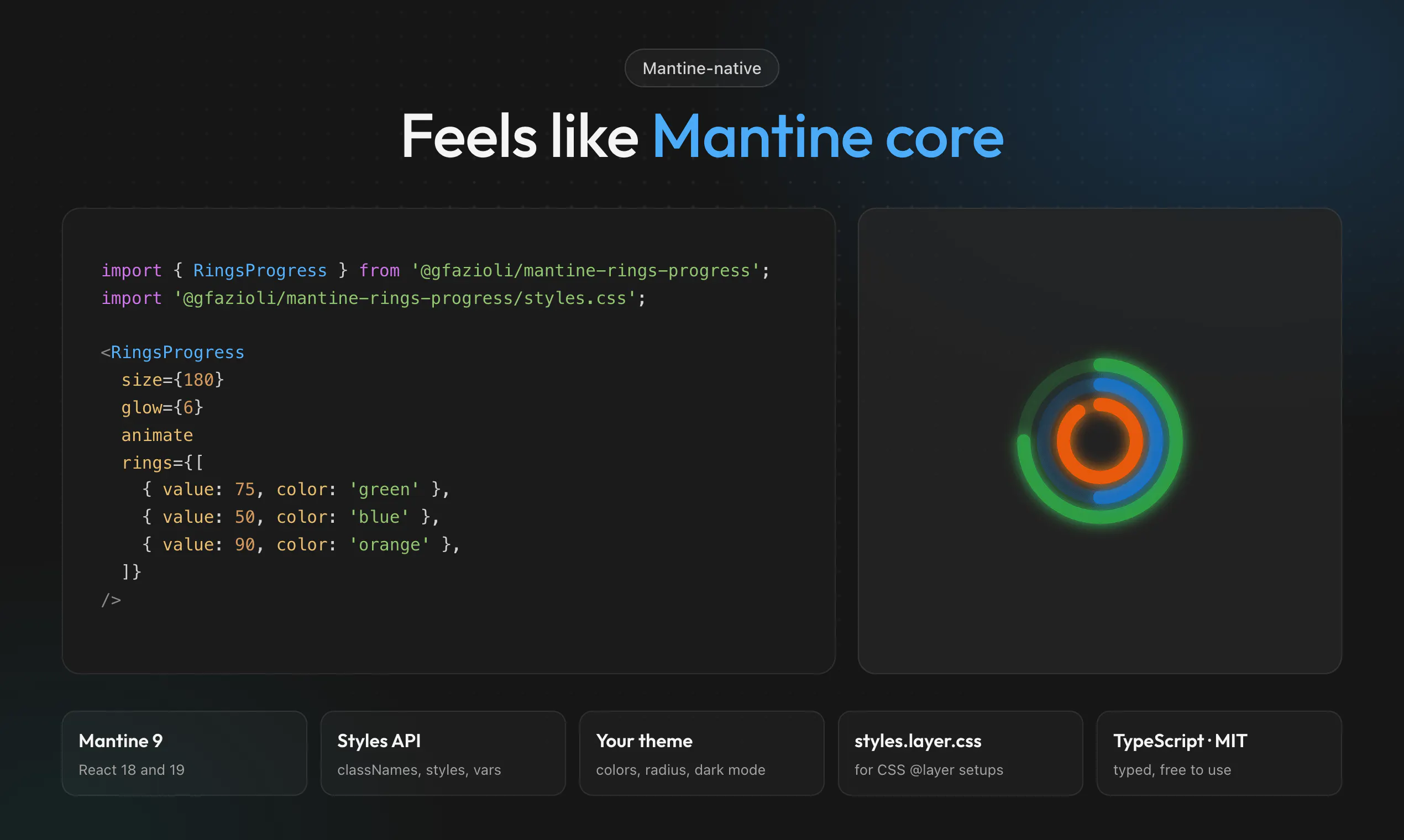Click the value 50 blue ring line

(x=291, y=517)
